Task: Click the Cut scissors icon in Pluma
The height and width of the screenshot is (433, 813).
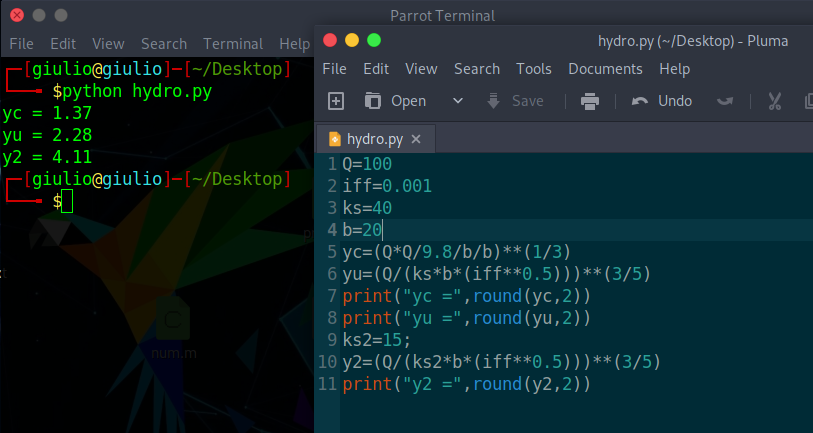Action: tap(775, 101)
